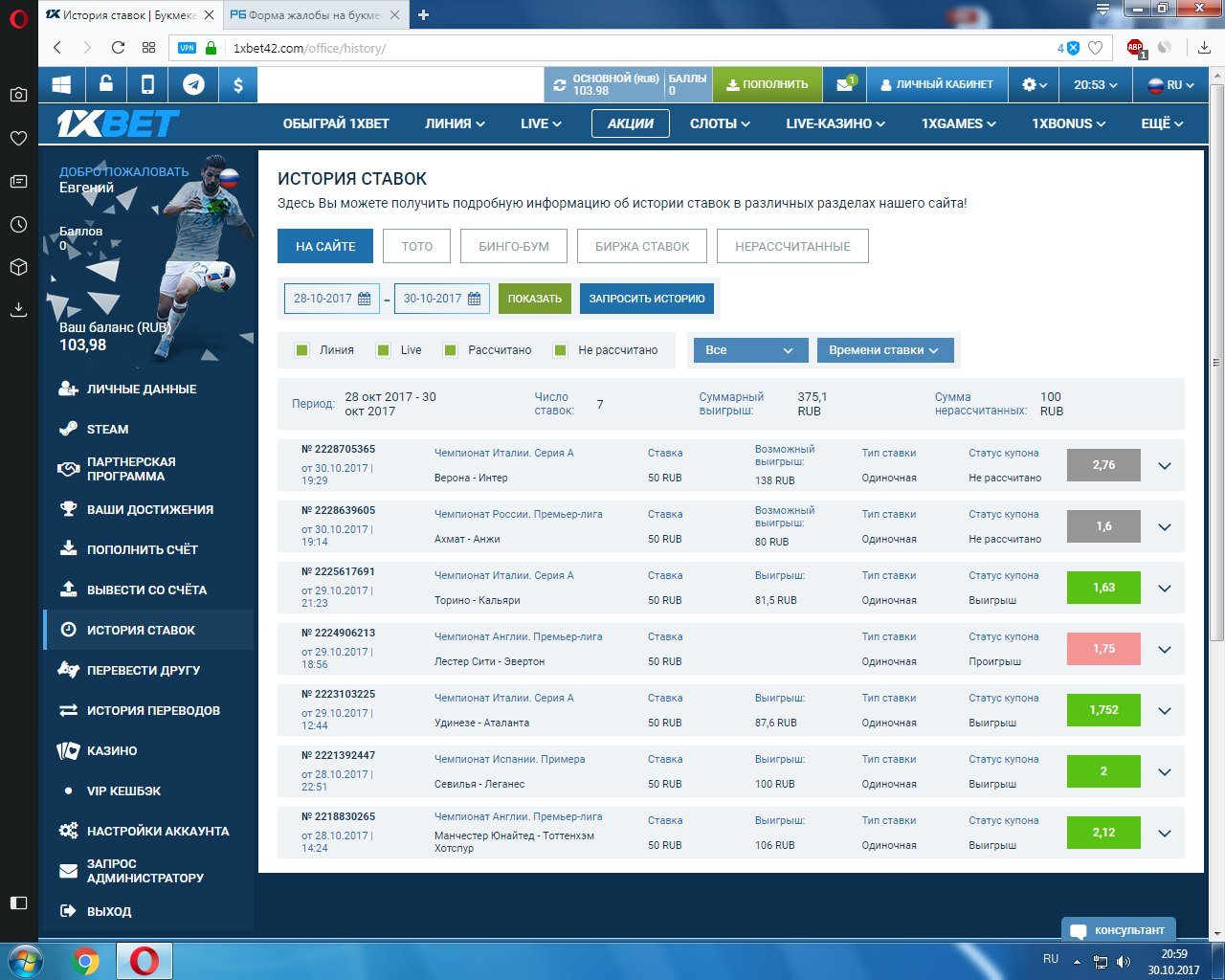Screen dimensions: 1225x980
Task: Open the settings gear in site header
Action: pos(1034,85)
